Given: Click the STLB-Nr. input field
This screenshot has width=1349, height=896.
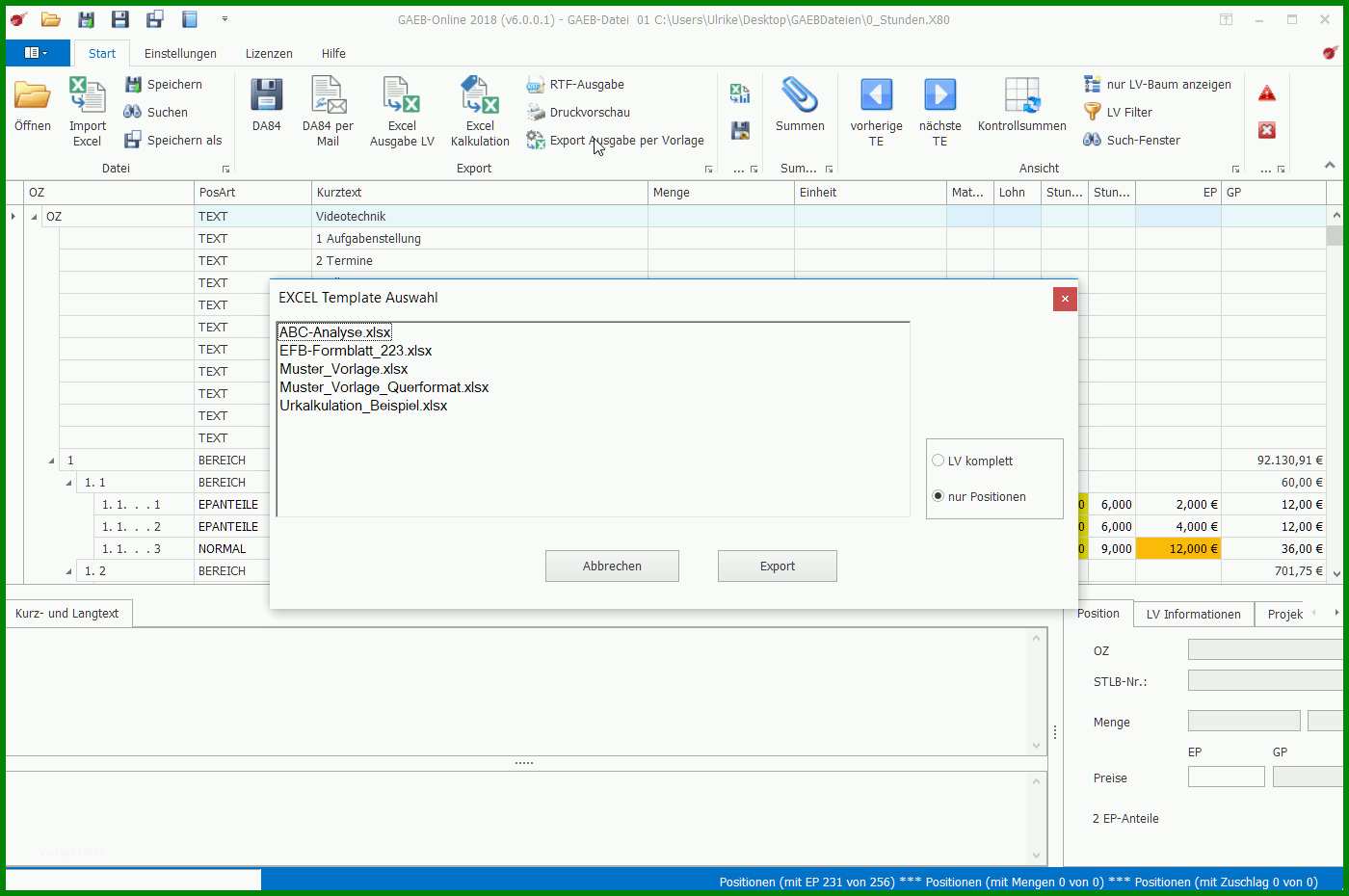Looking at the screenshot, I should [1264, 681].
